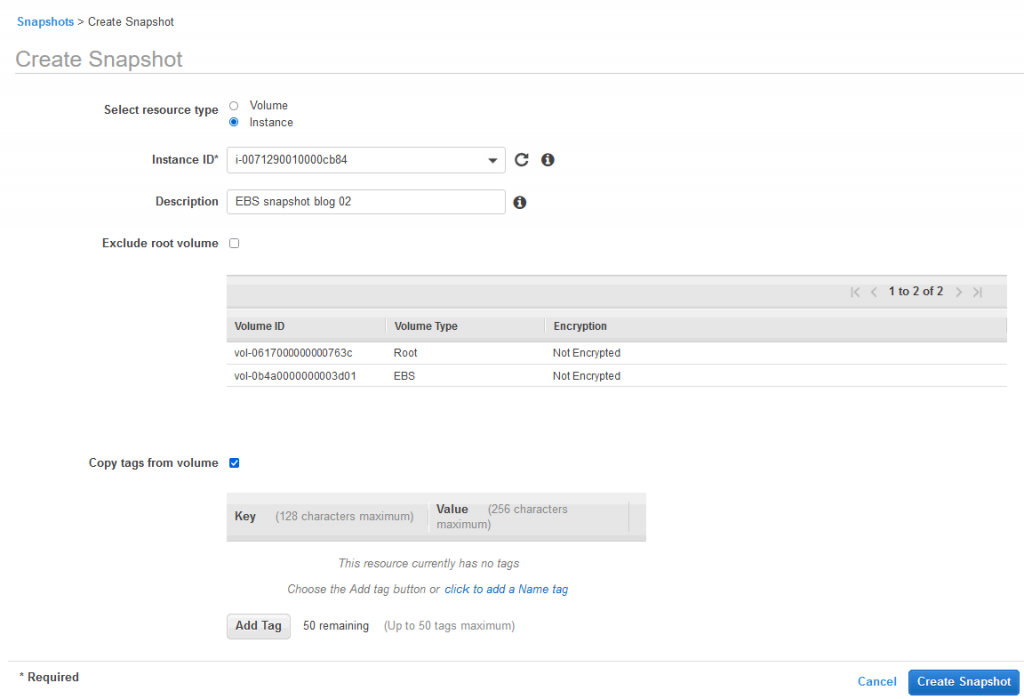Open the Instance ID info tooltip
Viewport: 1024px width, 699px height.
(547, 159)
